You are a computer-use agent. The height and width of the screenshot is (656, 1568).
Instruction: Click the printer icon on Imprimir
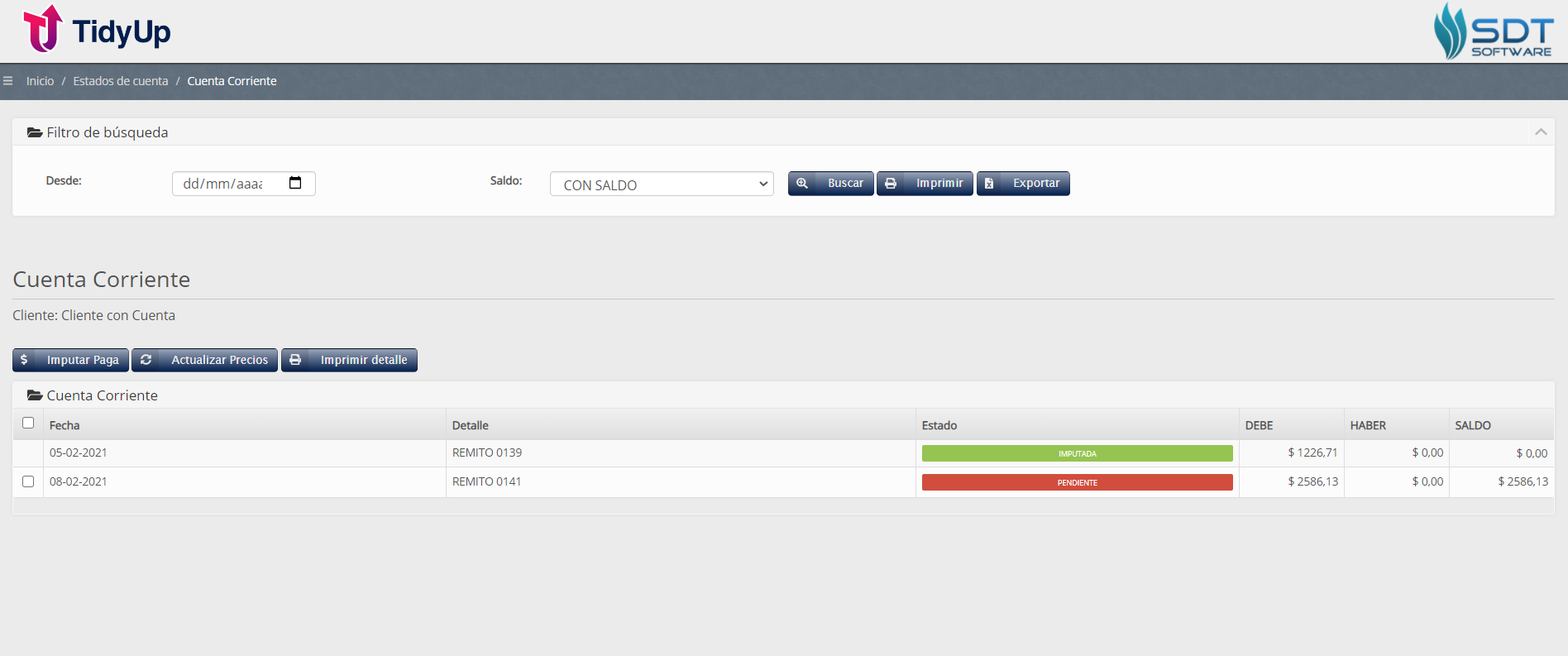891,184
